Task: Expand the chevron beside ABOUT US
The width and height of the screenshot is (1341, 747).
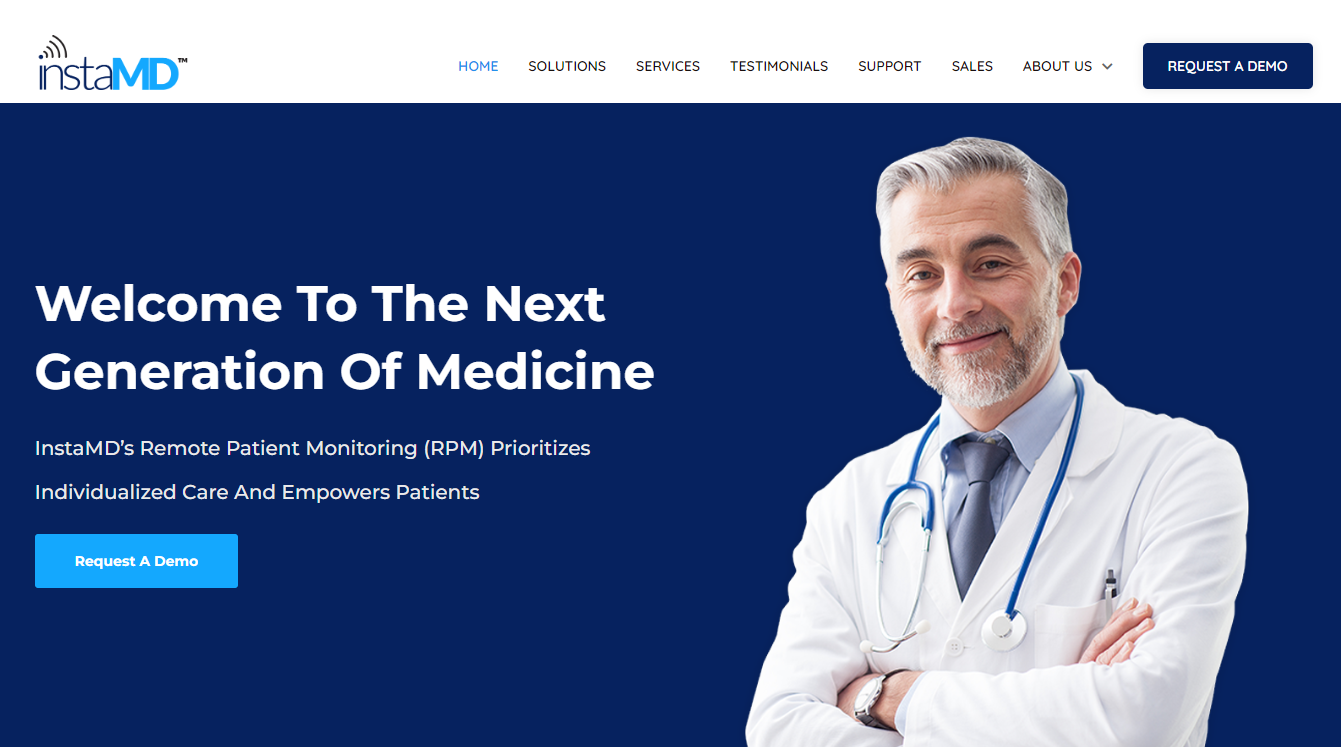Action: coord(1107,67)
